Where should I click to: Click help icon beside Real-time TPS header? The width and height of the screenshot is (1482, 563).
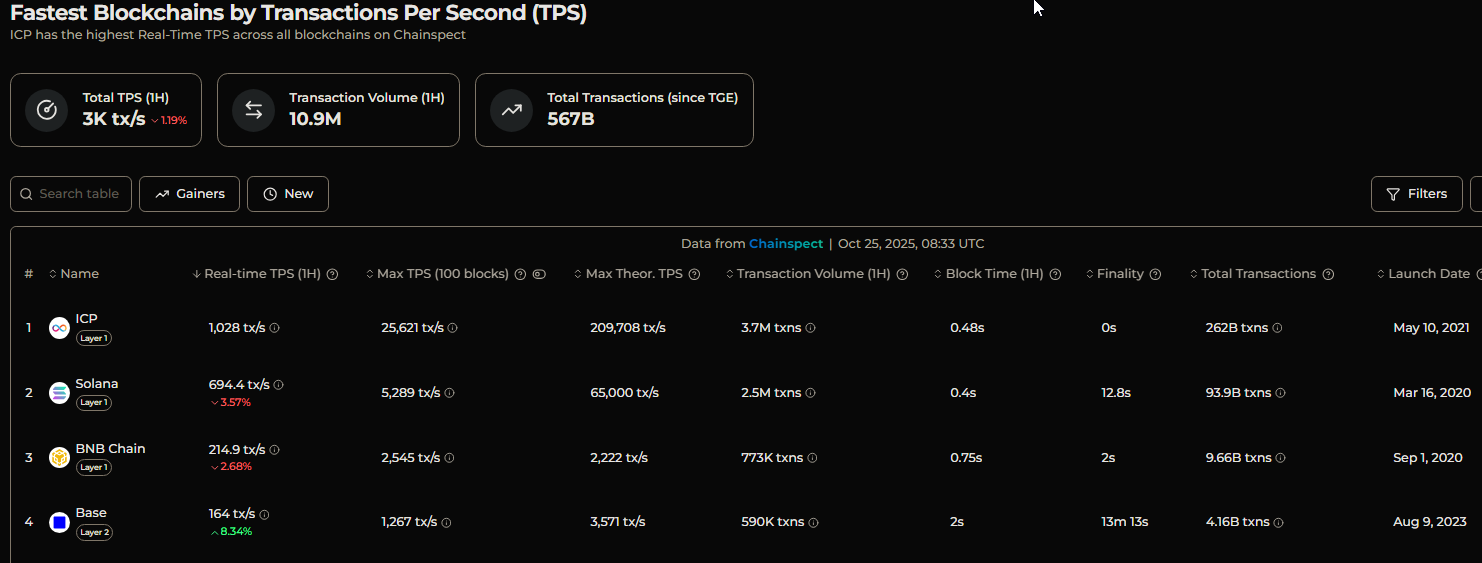333,274
